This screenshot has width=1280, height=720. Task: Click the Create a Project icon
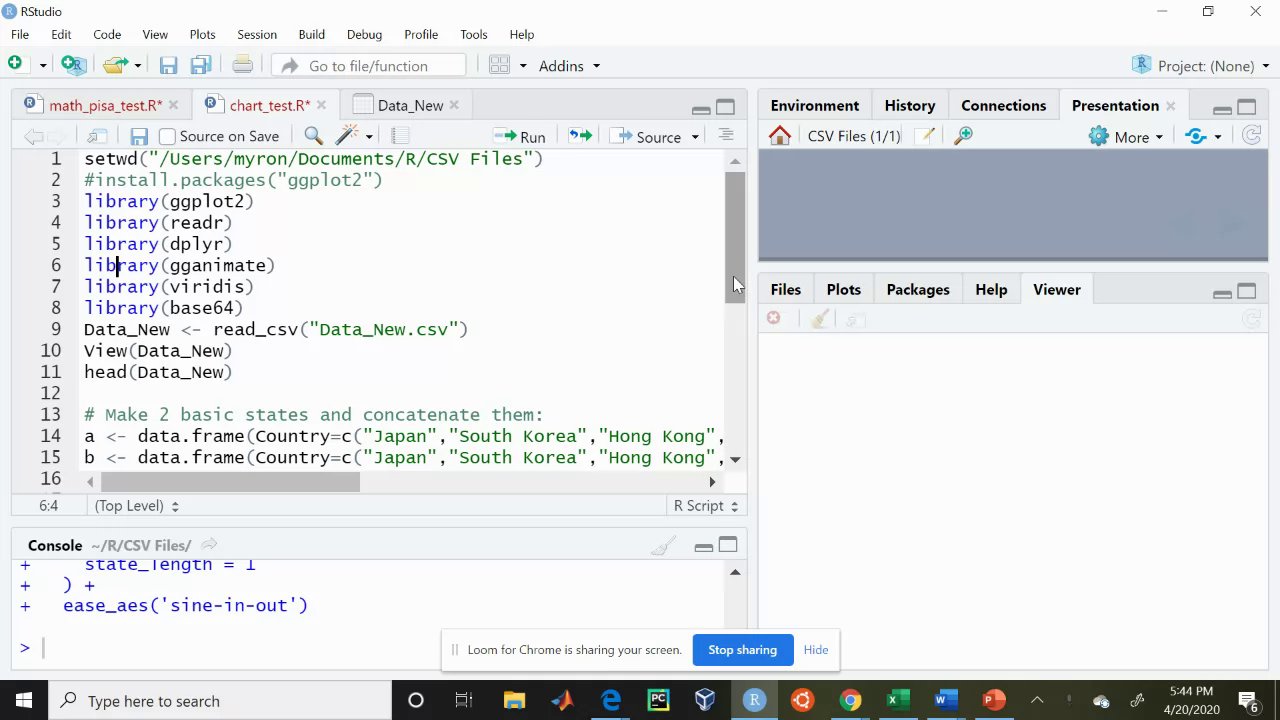tap(73, 65)
